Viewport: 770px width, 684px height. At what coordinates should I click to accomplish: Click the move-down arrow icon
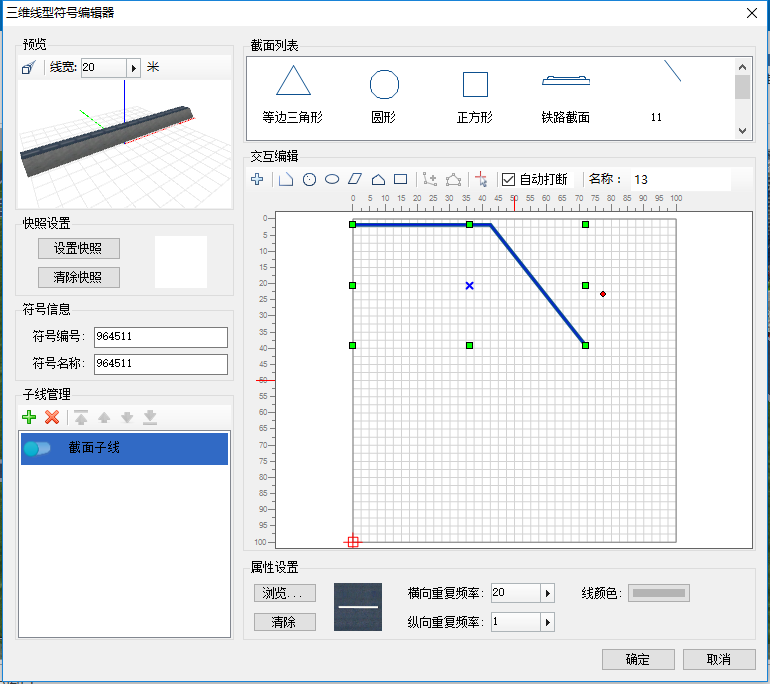pos(127,418)
